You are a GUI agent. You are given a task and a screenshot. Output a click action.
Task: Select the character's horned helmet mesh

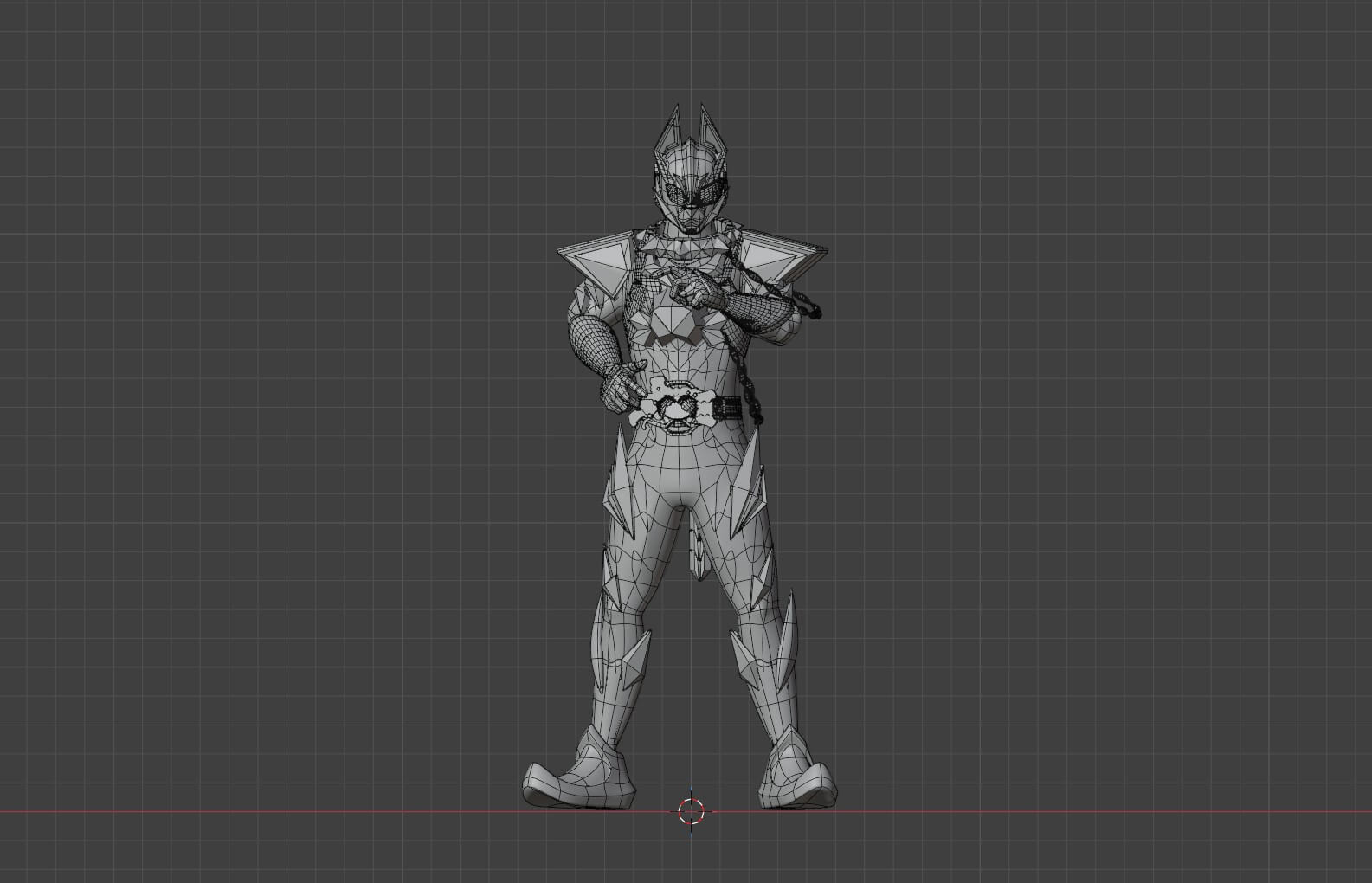(690, 170)
